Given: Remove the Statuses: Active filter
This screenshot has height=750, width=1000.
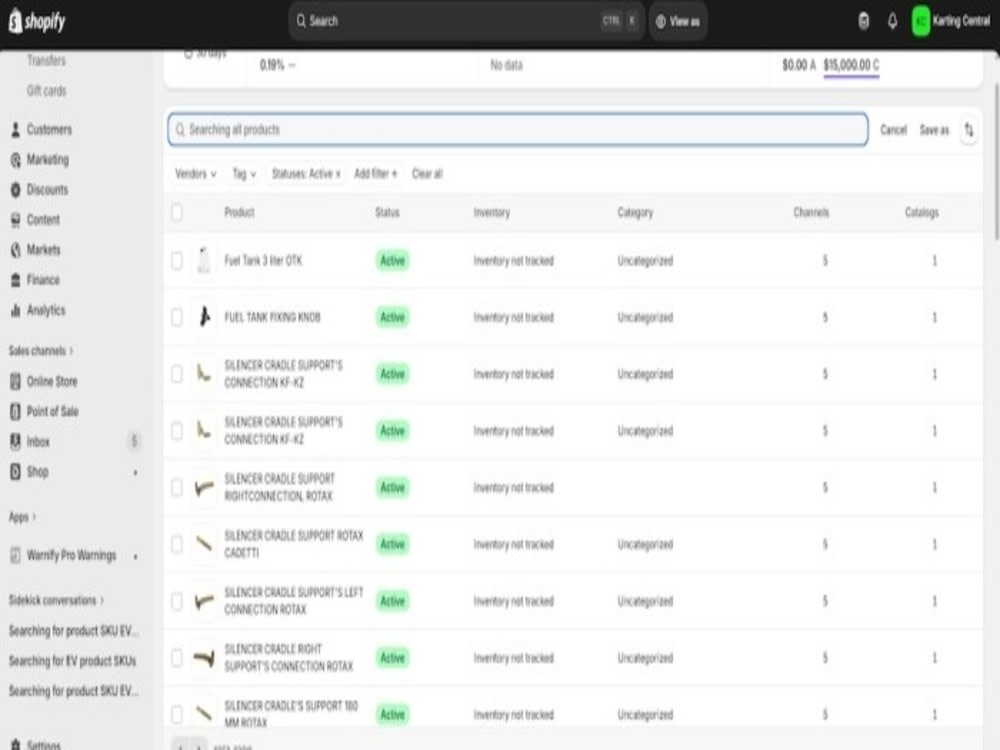Looking at the screenshot, I should pos(338,174).
